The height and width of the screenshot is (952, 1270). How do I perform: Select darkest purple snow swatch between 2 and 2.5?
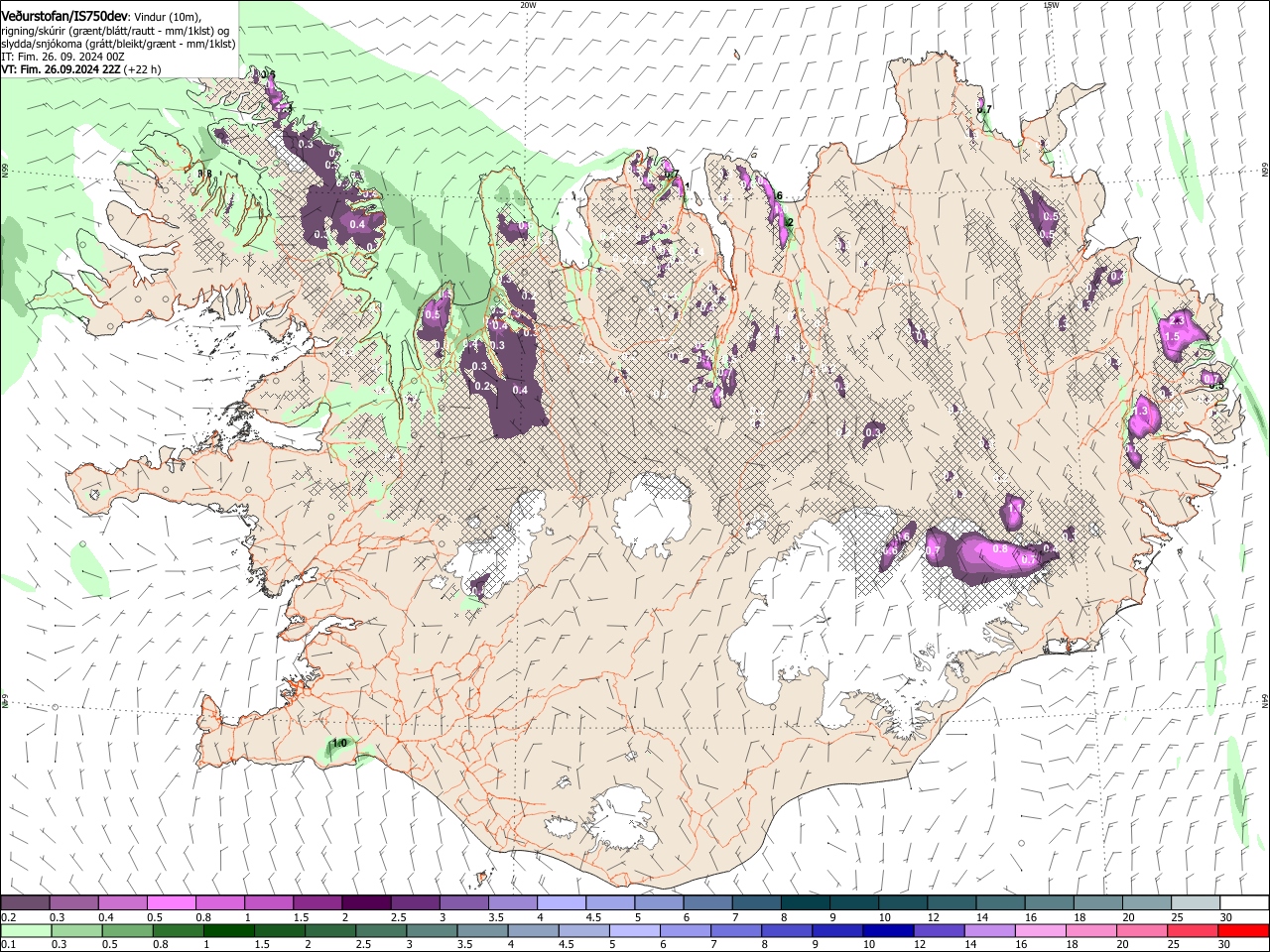(366, 902)
